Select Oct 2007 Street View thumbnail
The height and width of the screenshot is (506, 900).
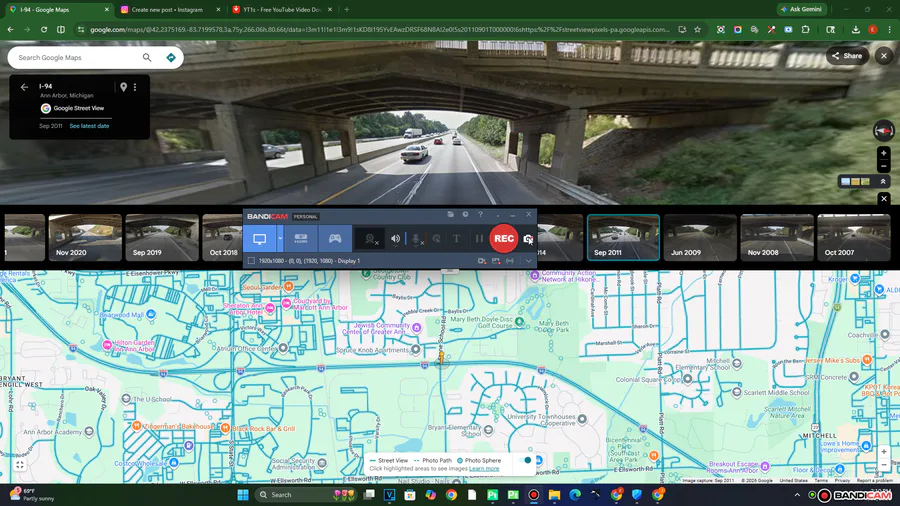pos(854,238)
